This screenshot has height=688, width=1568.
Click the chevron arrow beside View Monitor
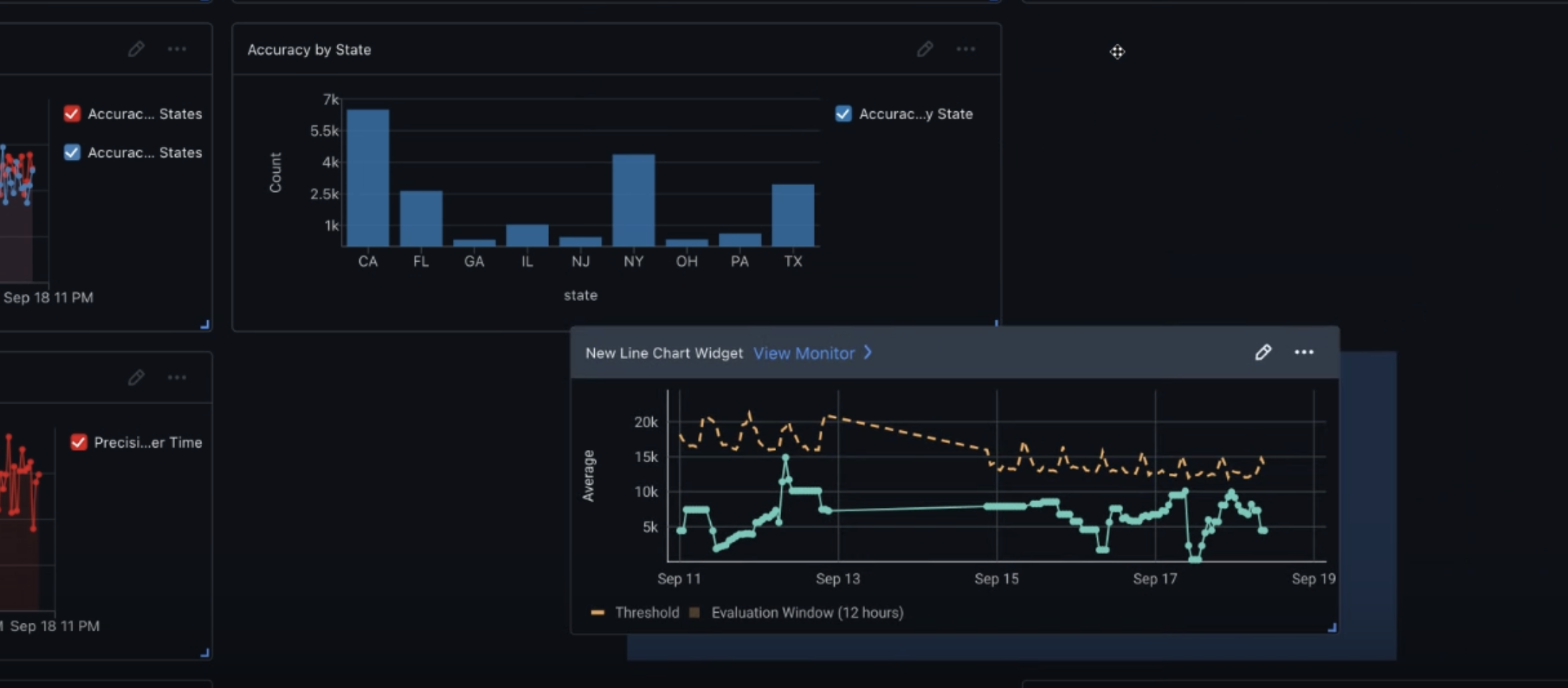(868, 353)
